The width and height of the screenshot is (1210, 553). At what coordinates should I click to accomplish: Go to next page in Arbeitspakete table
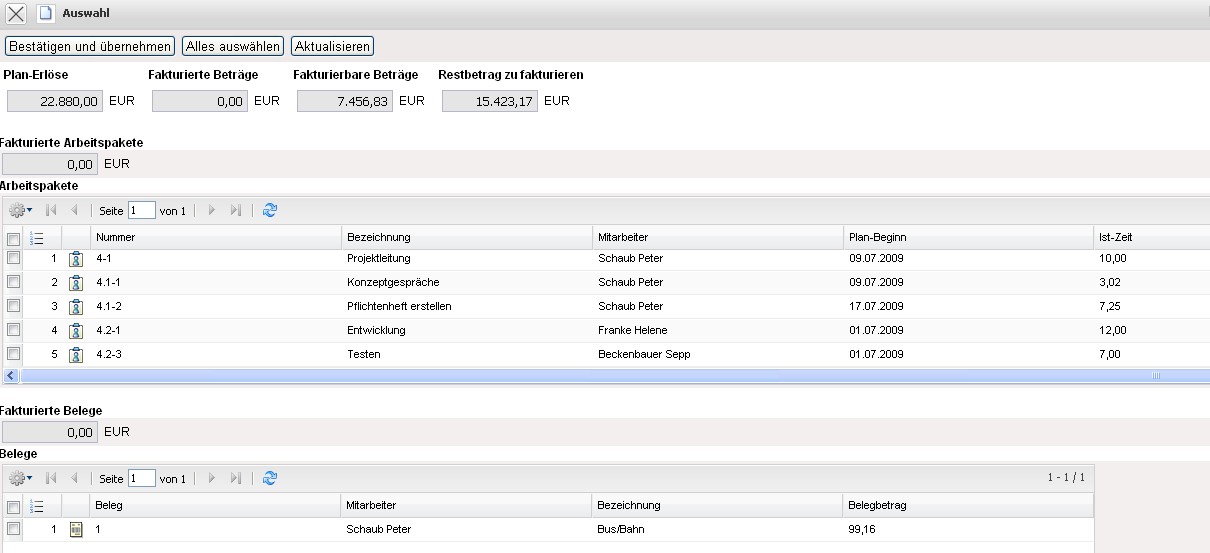tap(211, 210)
